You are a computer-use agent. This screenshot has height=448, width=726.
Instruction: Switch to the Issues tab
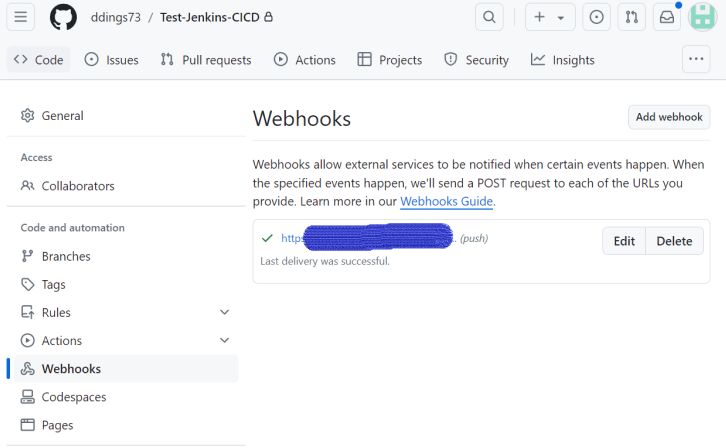coord(111,60)
